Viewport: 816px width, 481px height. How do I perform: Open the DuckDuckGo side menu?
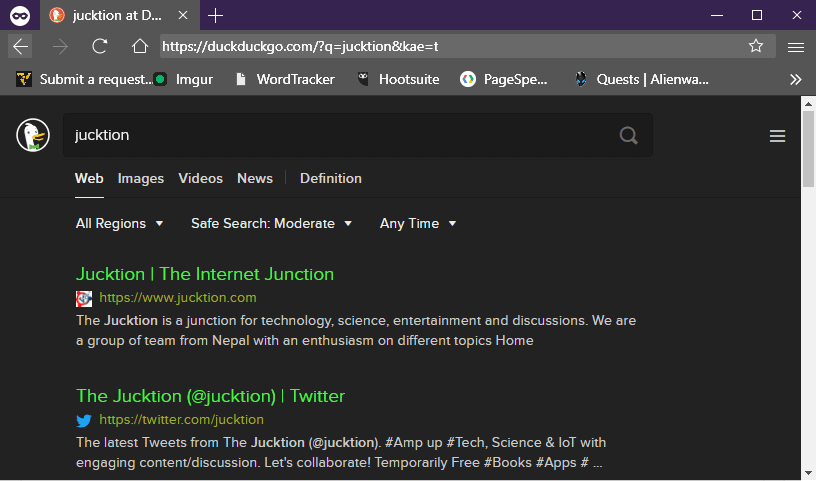click(777, 136)
